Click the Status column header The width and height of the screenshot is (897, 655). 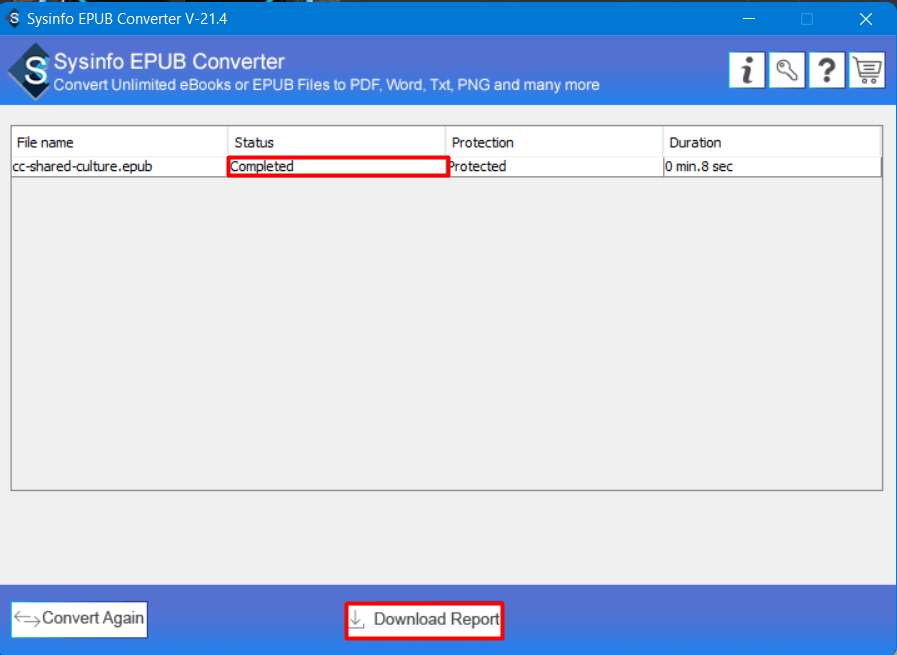pos(252,142)
